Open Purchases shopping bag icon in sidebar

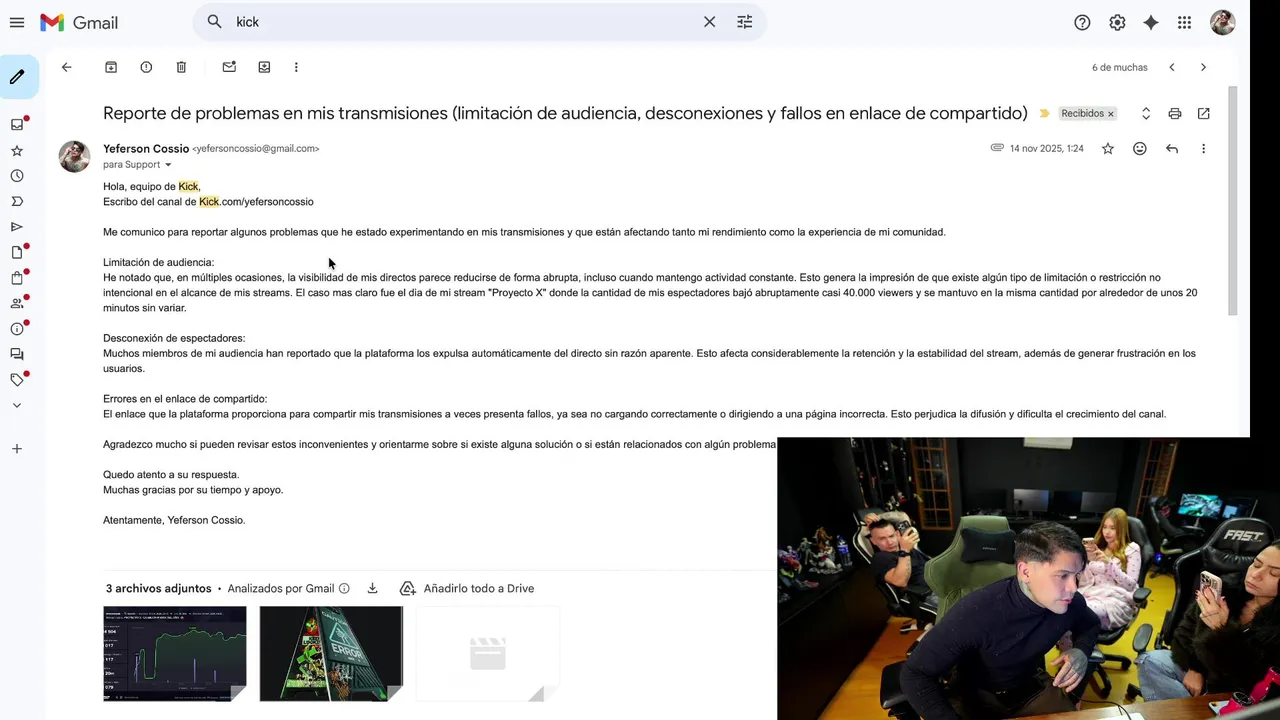coord(17,278)
